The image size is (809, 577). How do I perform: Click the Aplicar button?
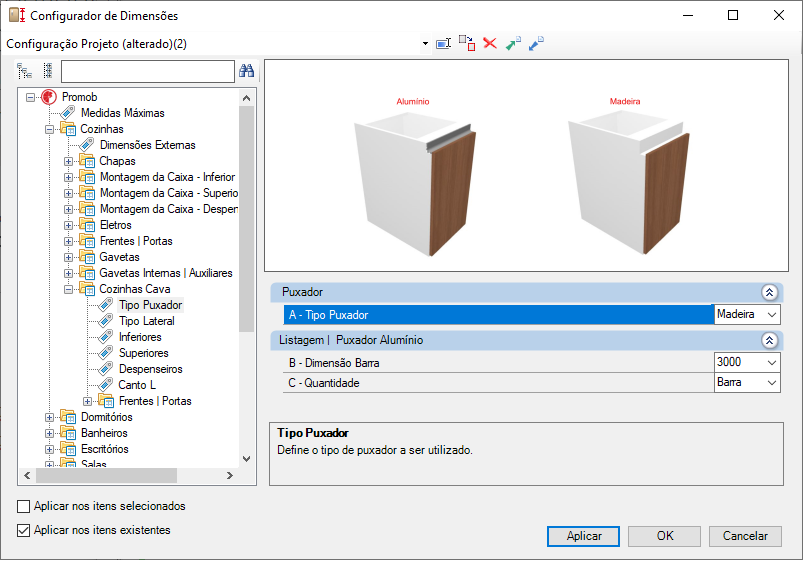[x=584, y=536]
